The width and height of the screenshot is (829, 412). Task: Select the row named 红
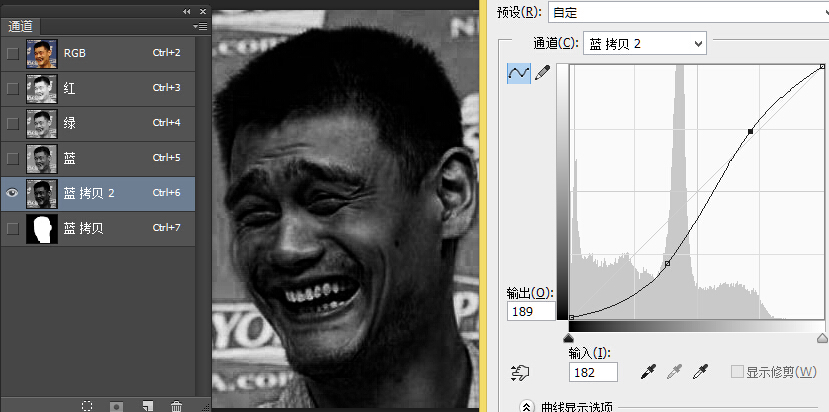[x=98, y=88]
